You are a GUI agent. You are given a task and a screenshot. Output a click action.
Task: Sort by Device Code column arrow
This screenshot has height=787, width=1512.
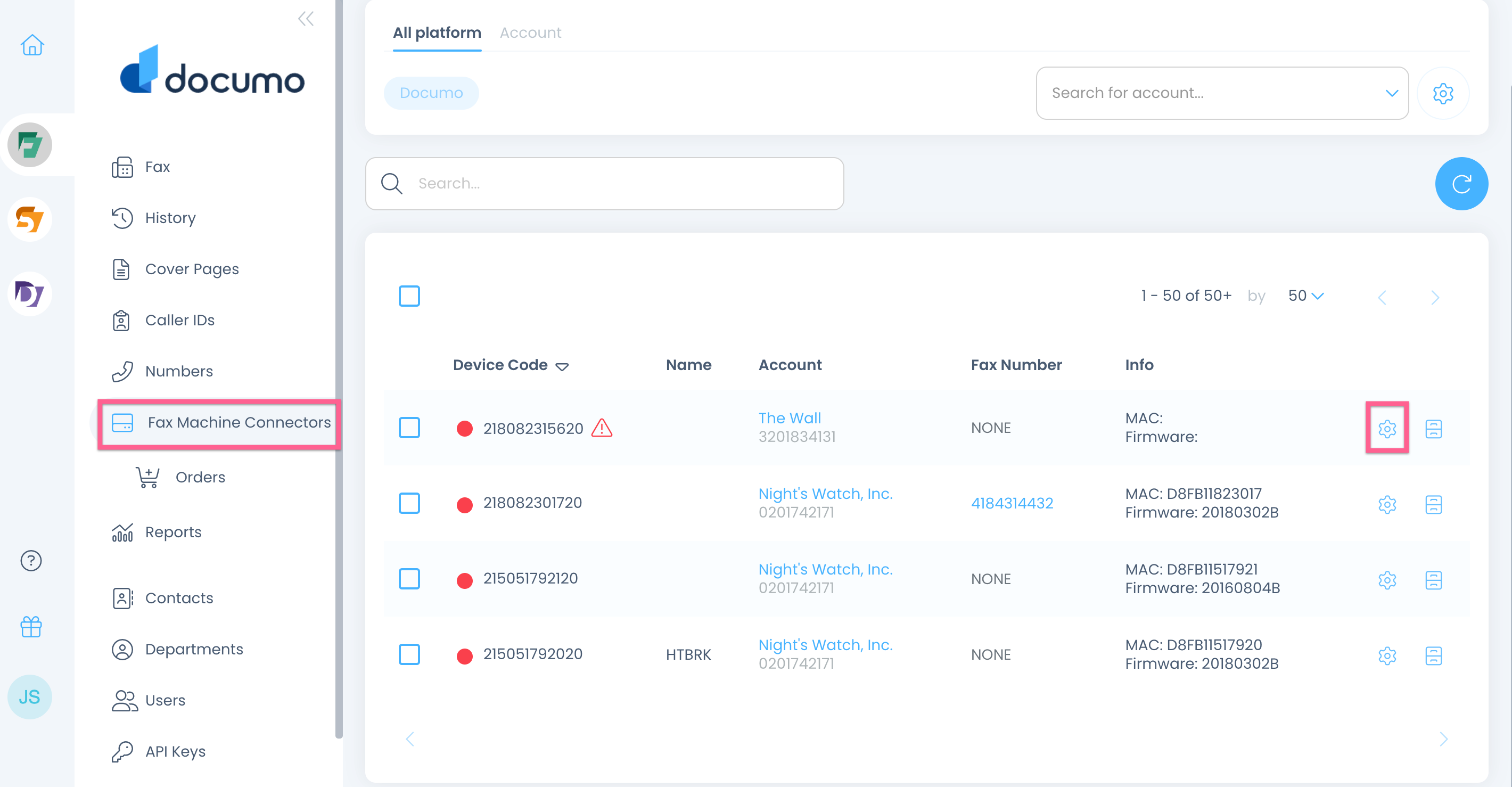point(562,366)
